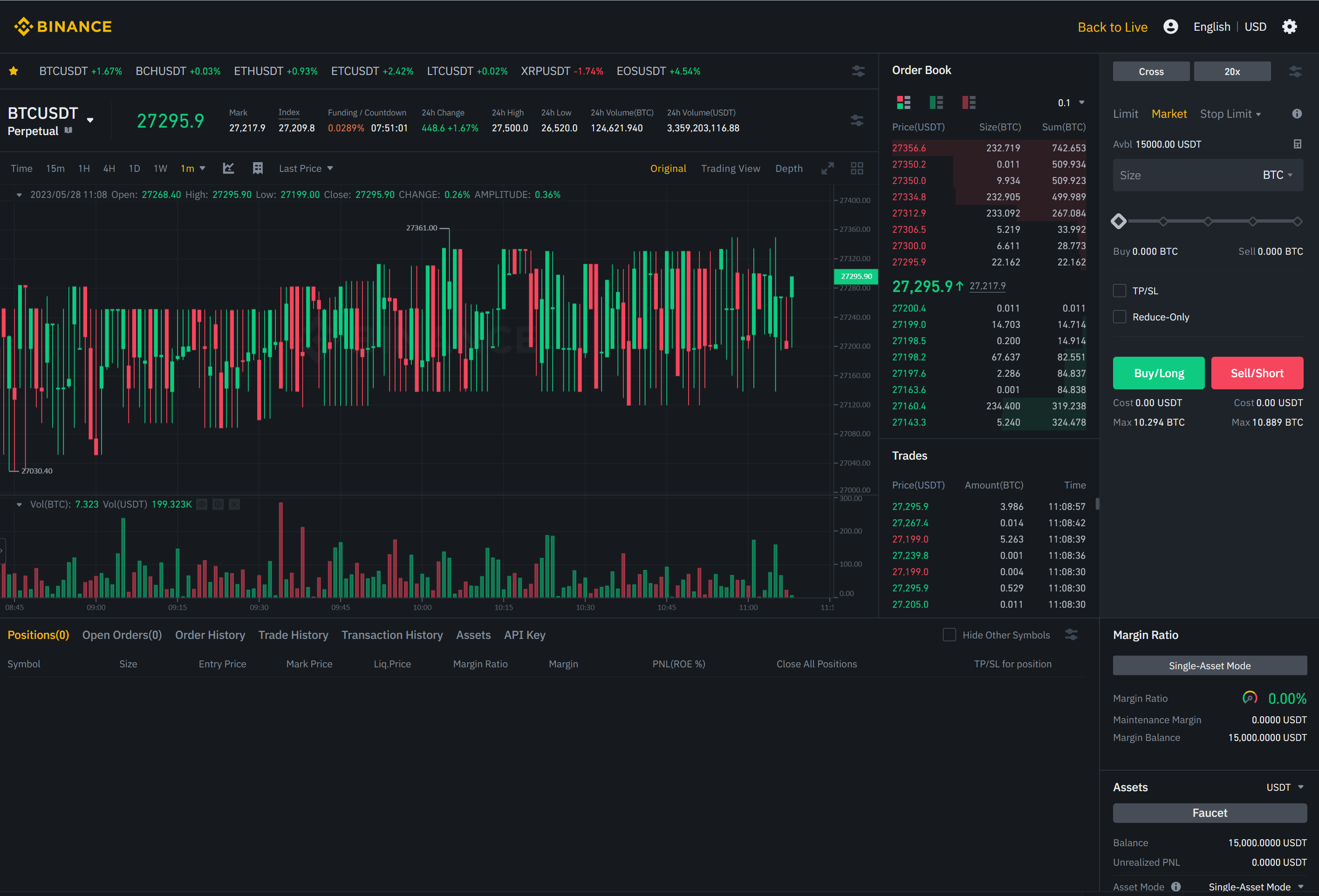This screenshot has width=1319, height=896.
Task: Switch to Trading View chart
Action: (x=731, y=168)
